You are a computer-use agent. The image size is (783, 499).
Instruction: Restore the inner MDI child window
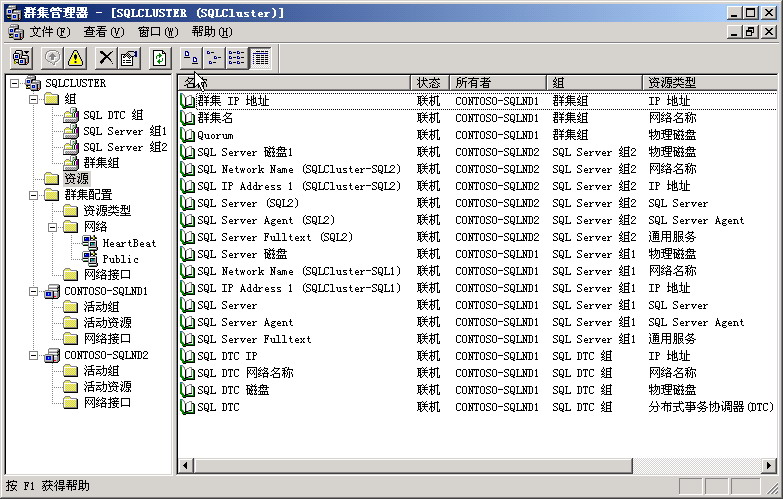(x=751, y=32)
